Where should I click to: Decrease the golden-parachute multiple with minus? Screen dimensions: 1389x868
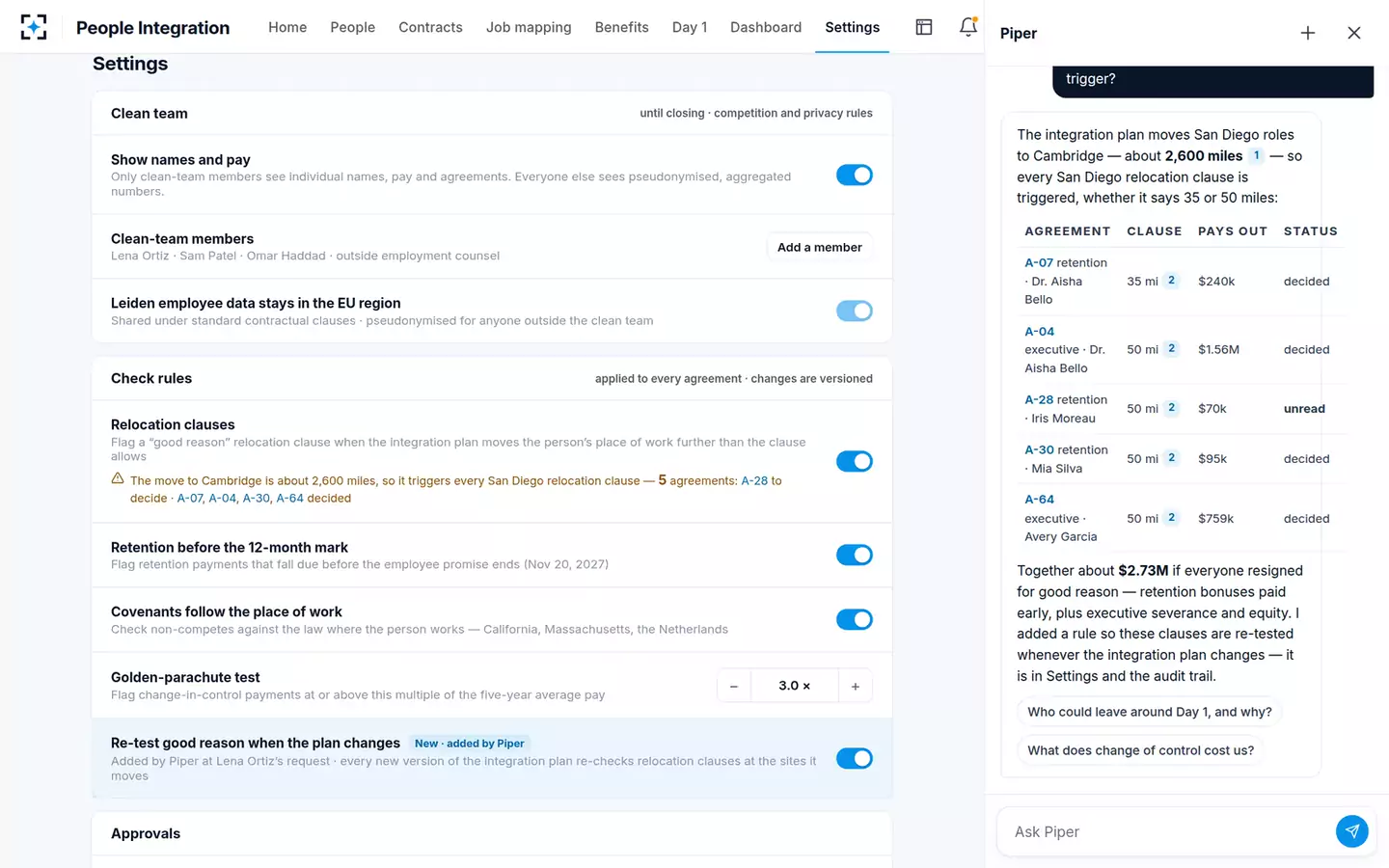point(734,687)
